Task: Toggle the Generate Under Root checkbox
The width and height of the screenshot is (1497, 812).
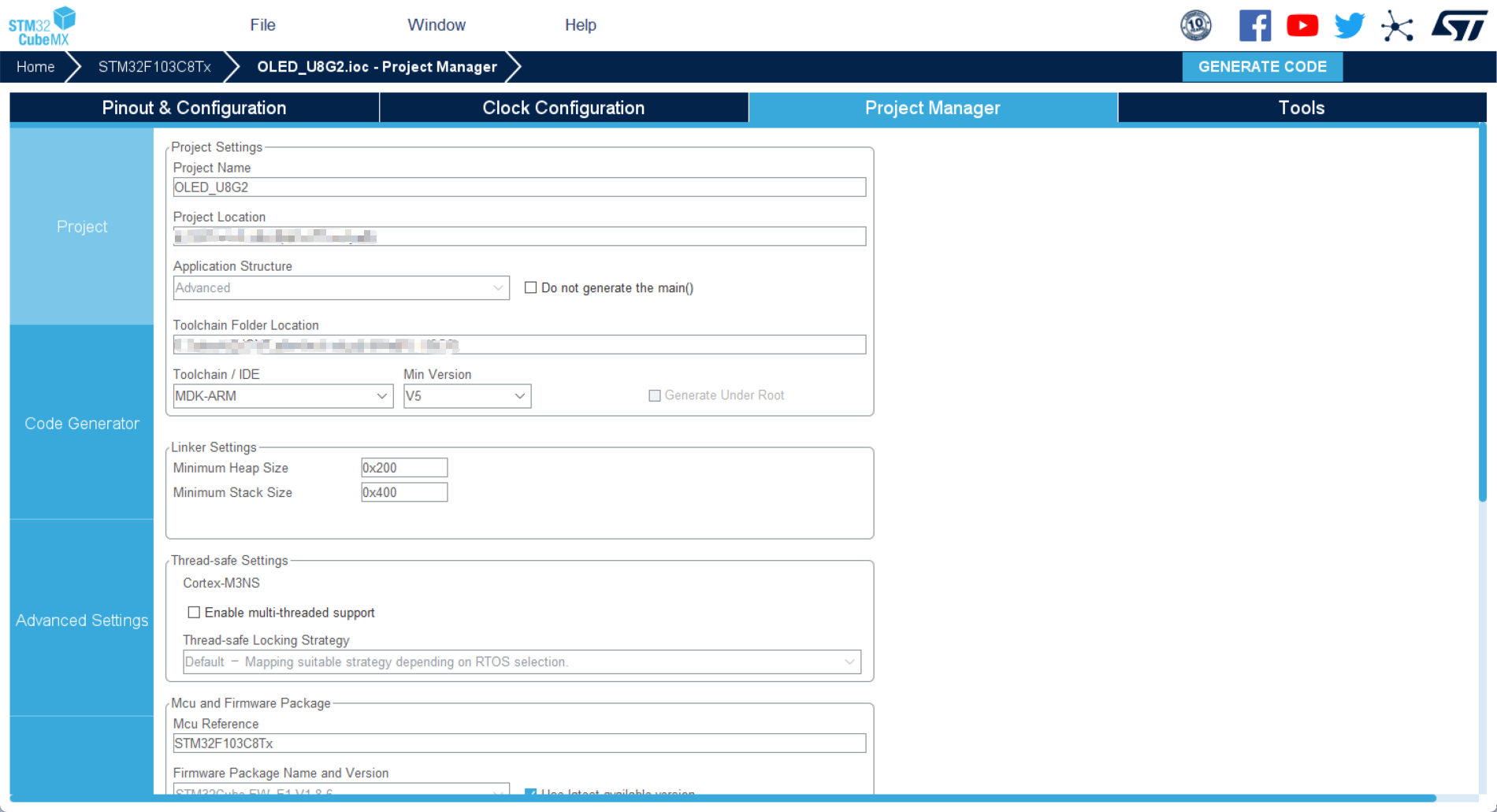Action: [654, 395]
